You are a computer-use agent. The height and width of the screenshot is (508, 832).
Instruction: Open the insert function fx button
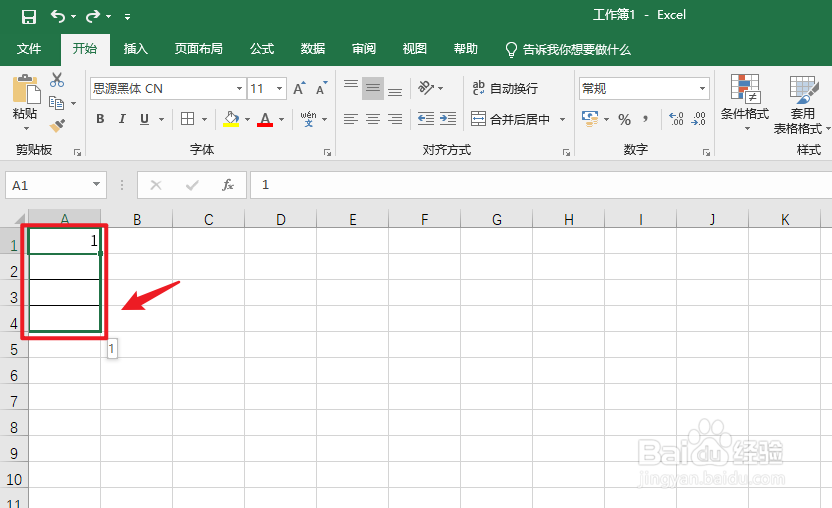point(228,185)
